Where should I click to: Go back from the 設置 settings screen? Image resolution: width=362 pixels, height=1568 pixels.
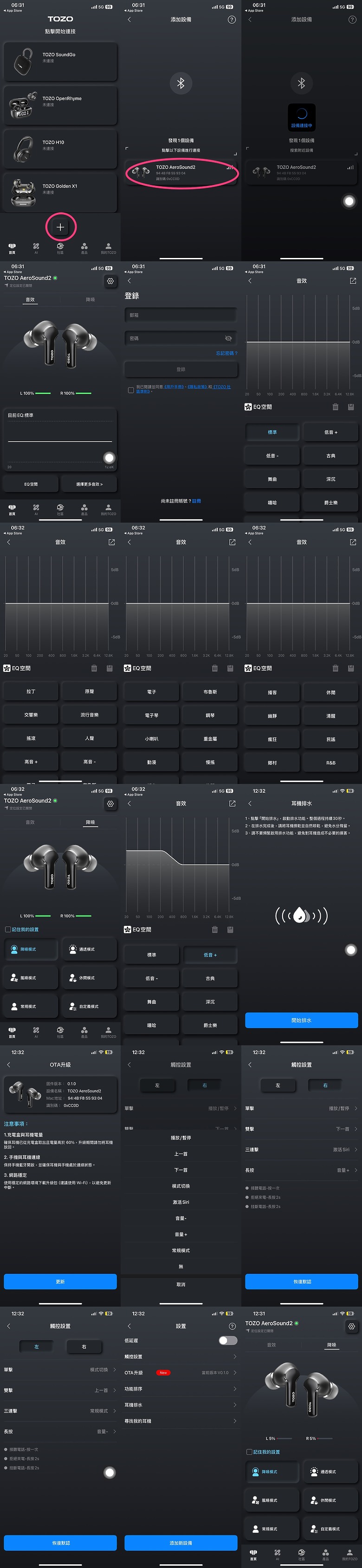pos(129,1326)
